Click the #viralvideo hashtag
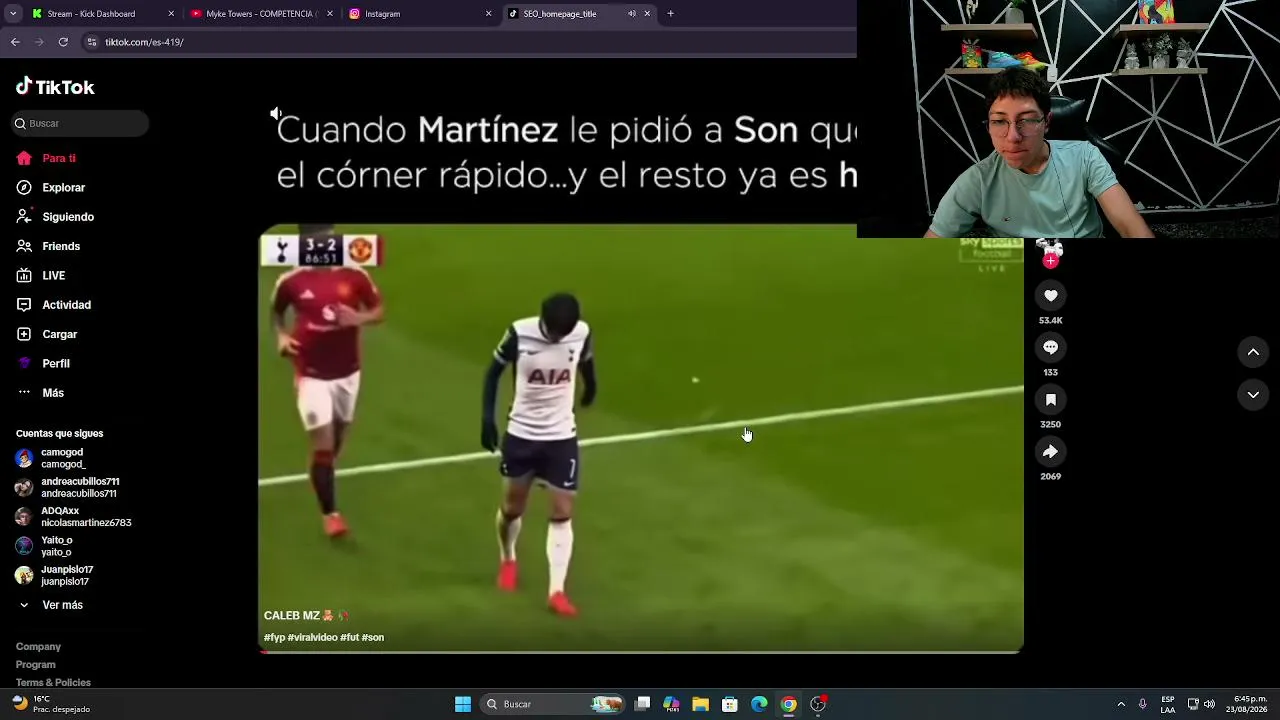The height and width of the screenshot is (720, 1280). point(312,637)
